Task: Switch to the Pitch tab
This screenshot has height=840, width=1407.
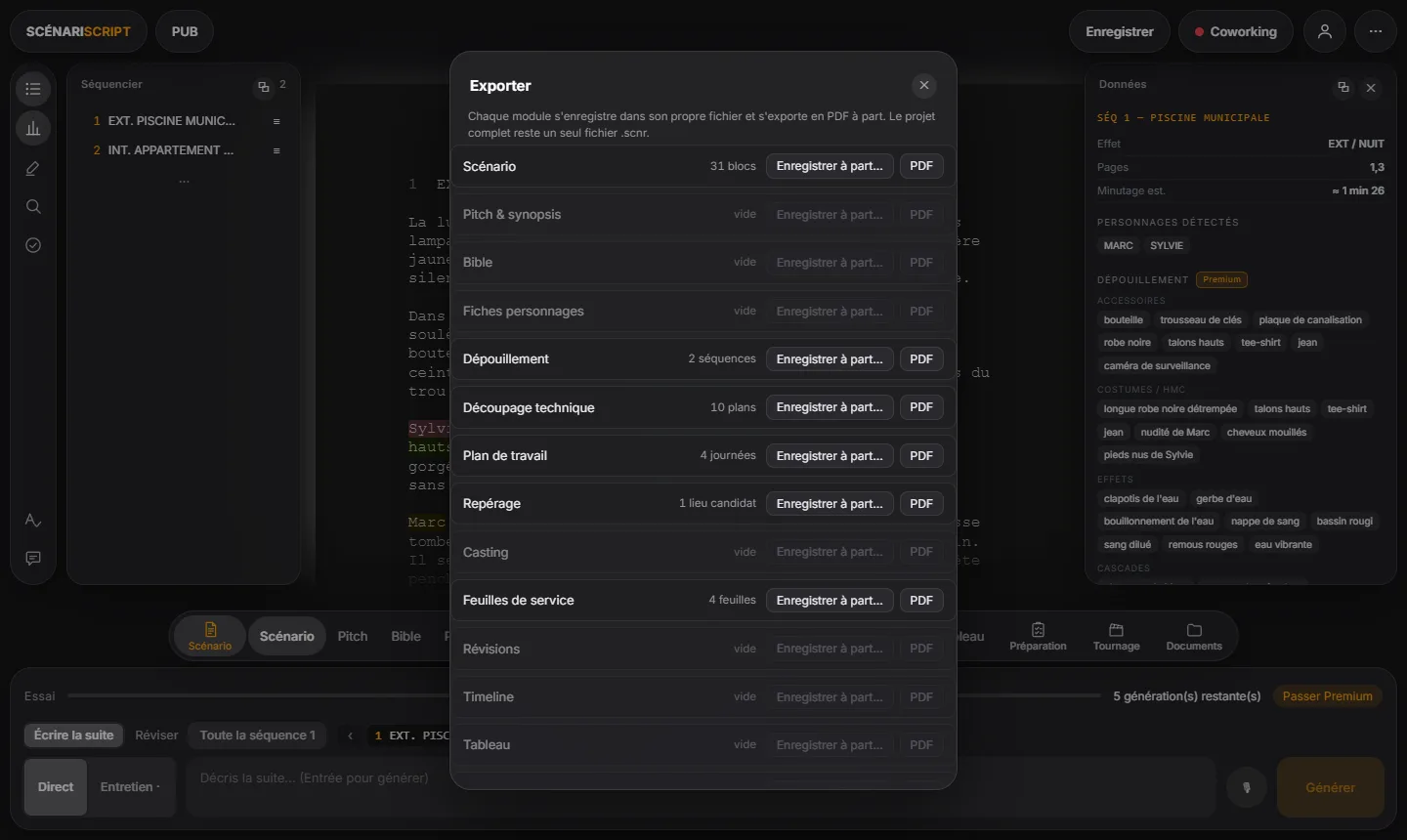Action: (353, 636)
